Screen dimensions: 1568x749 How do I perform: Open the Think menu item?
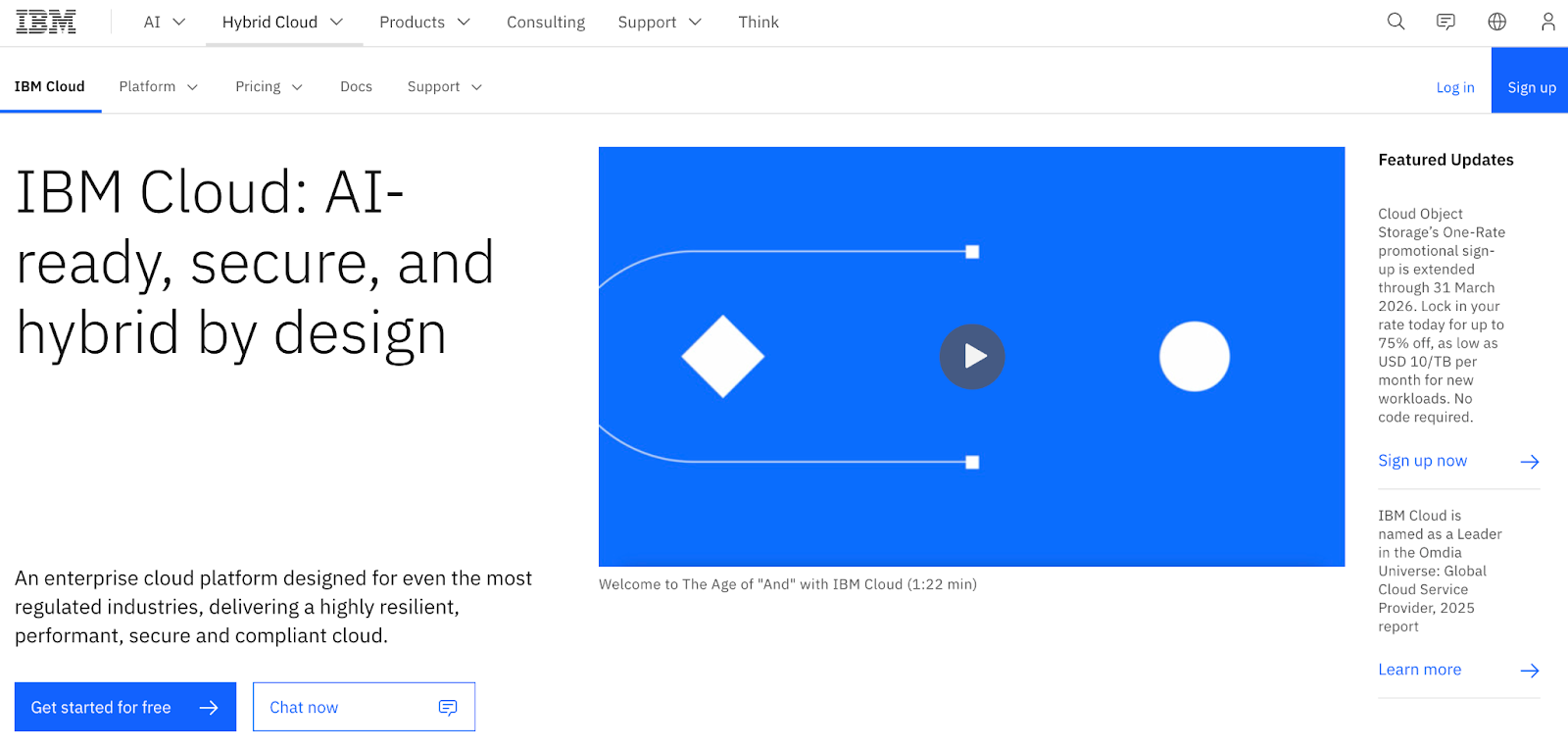tap(759, 22)
